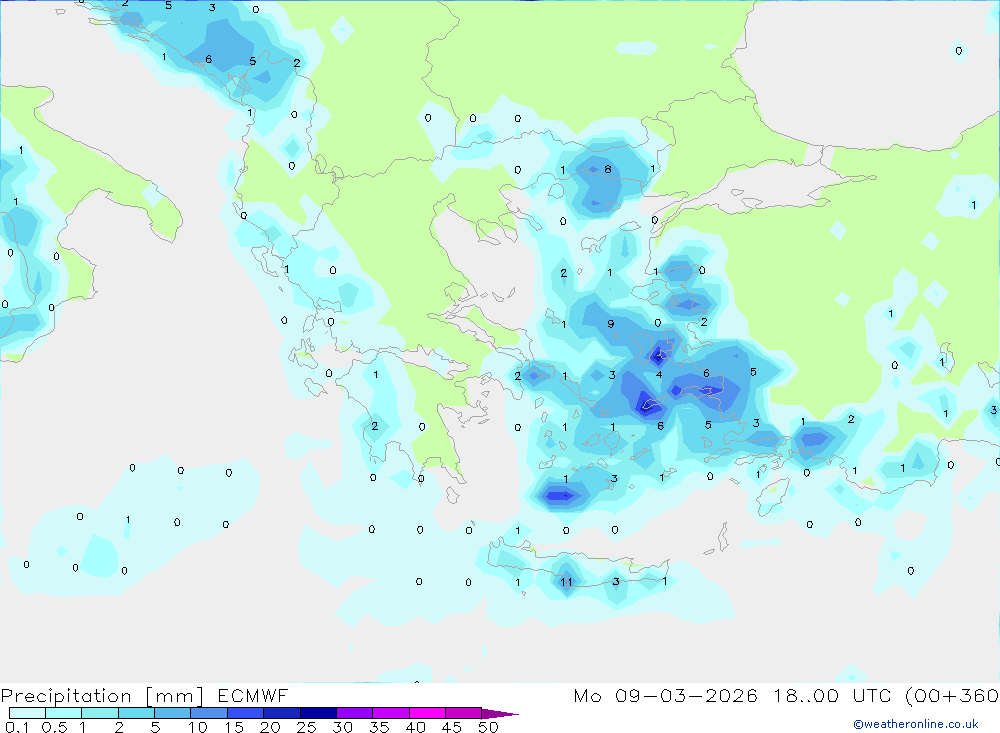This screenshot has height=733, width=1000.
Task: Click the '9' precipitation value on the map
Action: point(611,324)
